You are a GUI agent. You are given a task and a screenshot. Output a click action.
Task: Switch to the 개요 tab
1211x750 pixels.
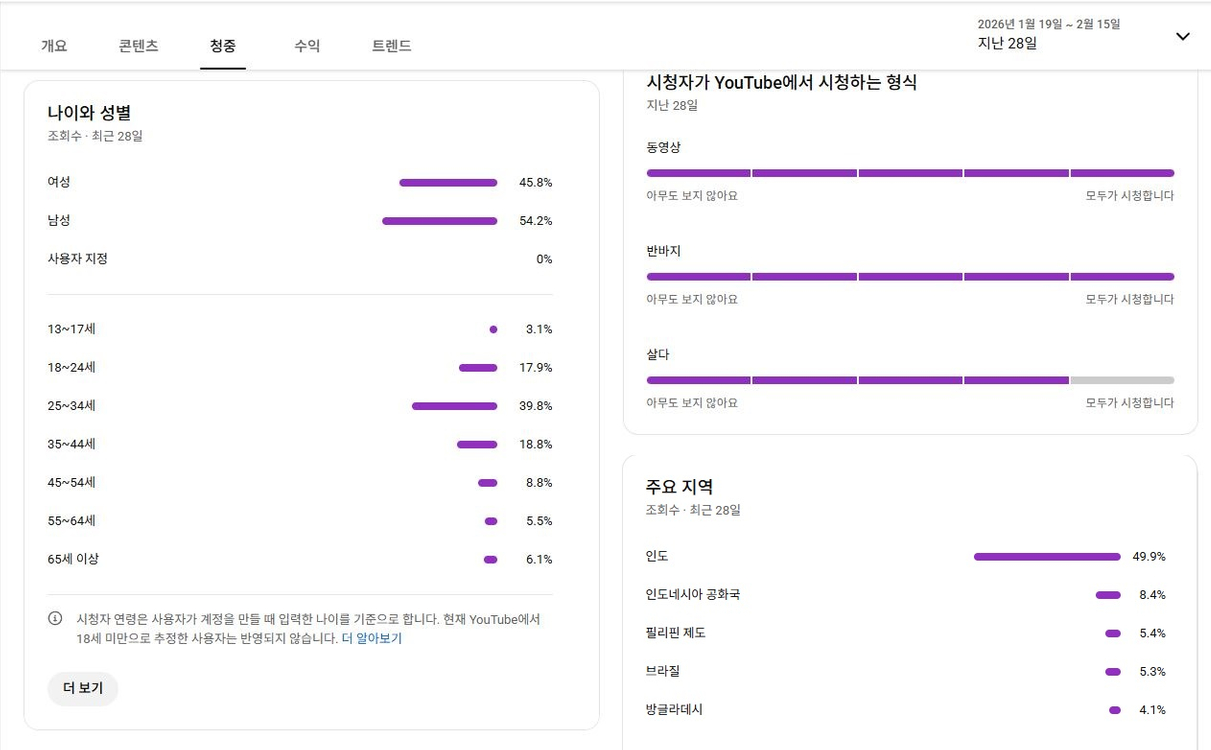coord(54,45)
